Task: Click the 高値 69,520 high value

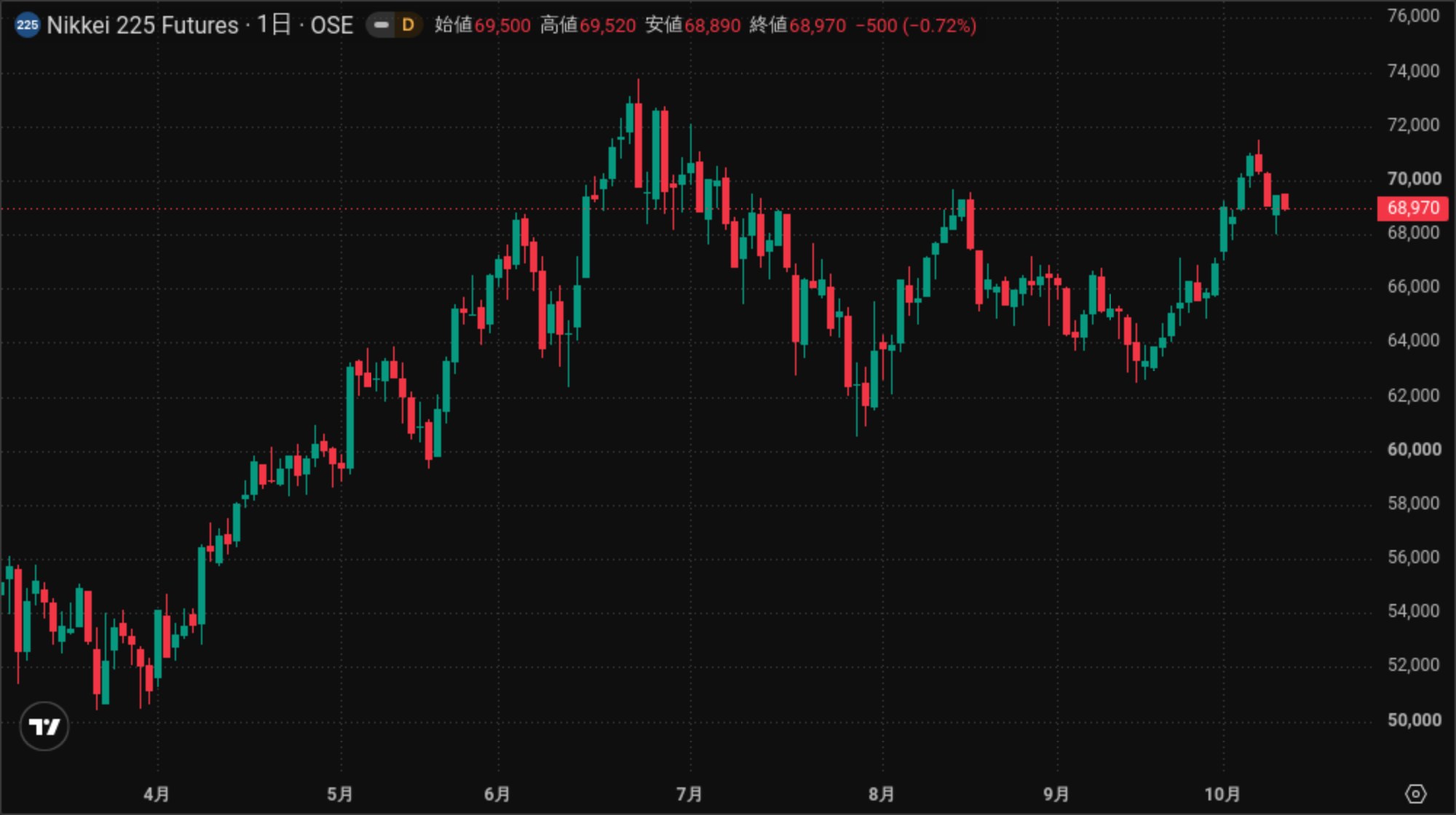Action: [588, 25]
